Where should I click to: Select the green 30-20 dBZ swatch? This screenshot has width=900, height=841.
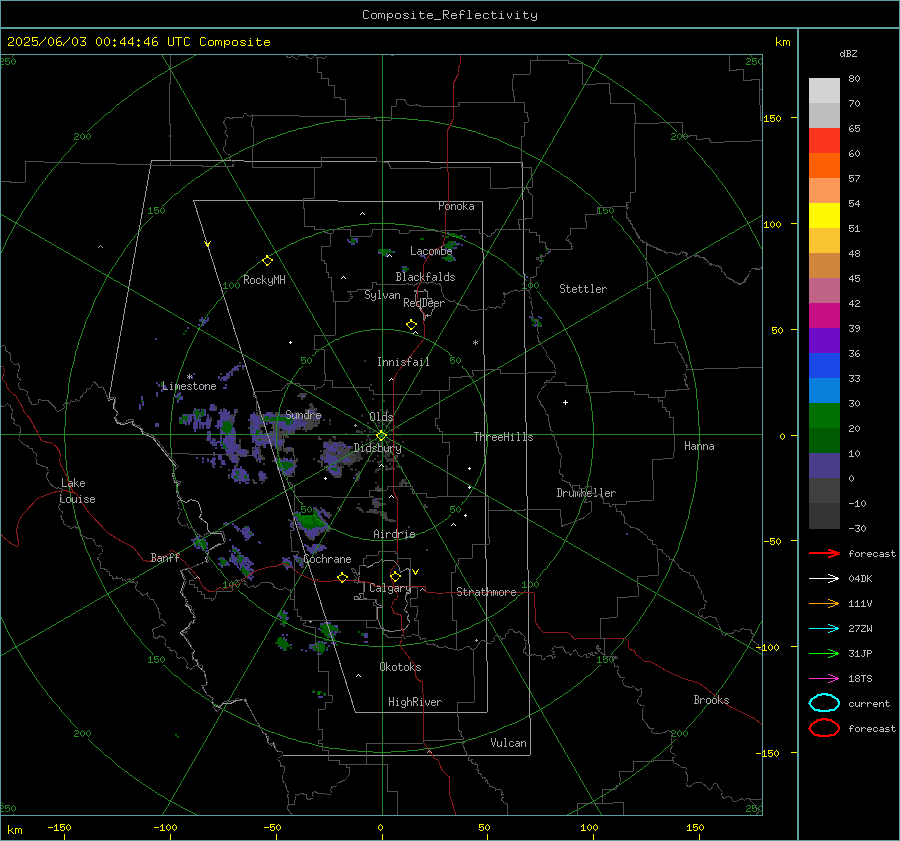(x=824, y=416)
